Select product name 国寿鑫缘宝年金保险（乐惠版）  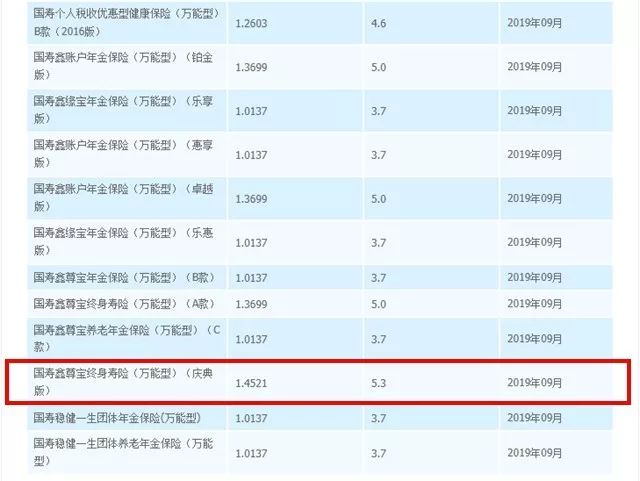[x=123, y=241]
